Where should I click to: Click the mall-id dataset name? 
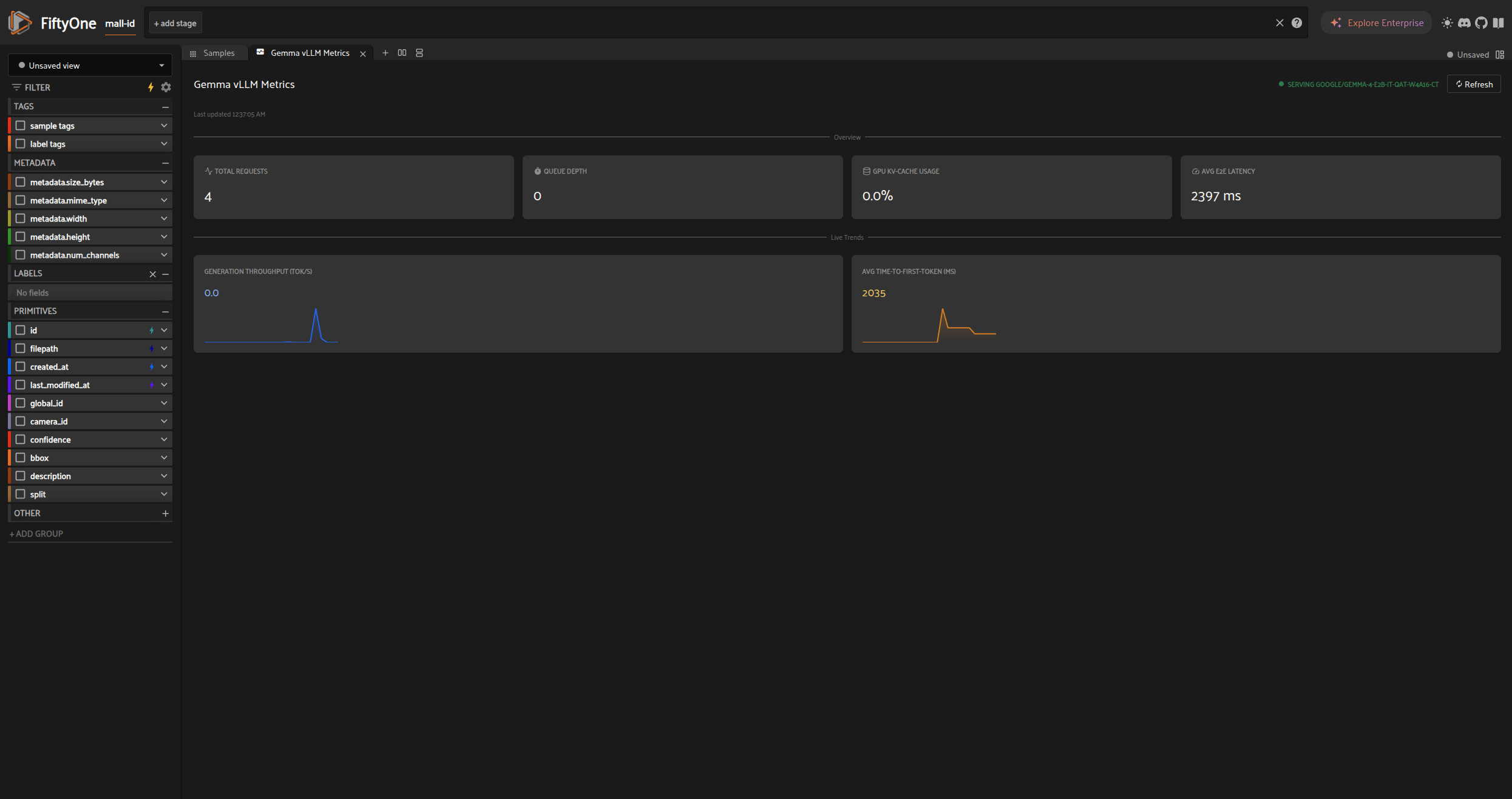click(x=120, y=24)
